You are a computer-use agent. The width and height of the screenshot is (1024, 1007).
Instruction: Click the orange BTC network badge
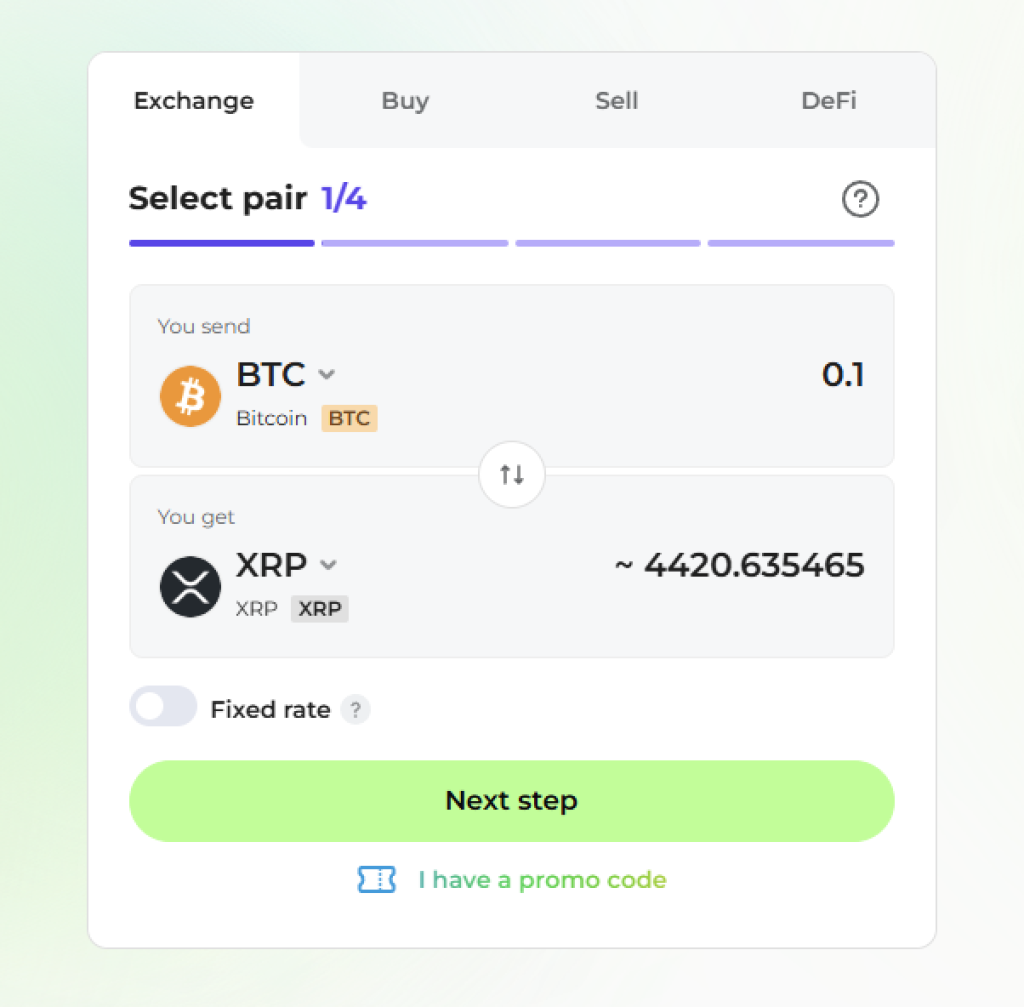349,418
